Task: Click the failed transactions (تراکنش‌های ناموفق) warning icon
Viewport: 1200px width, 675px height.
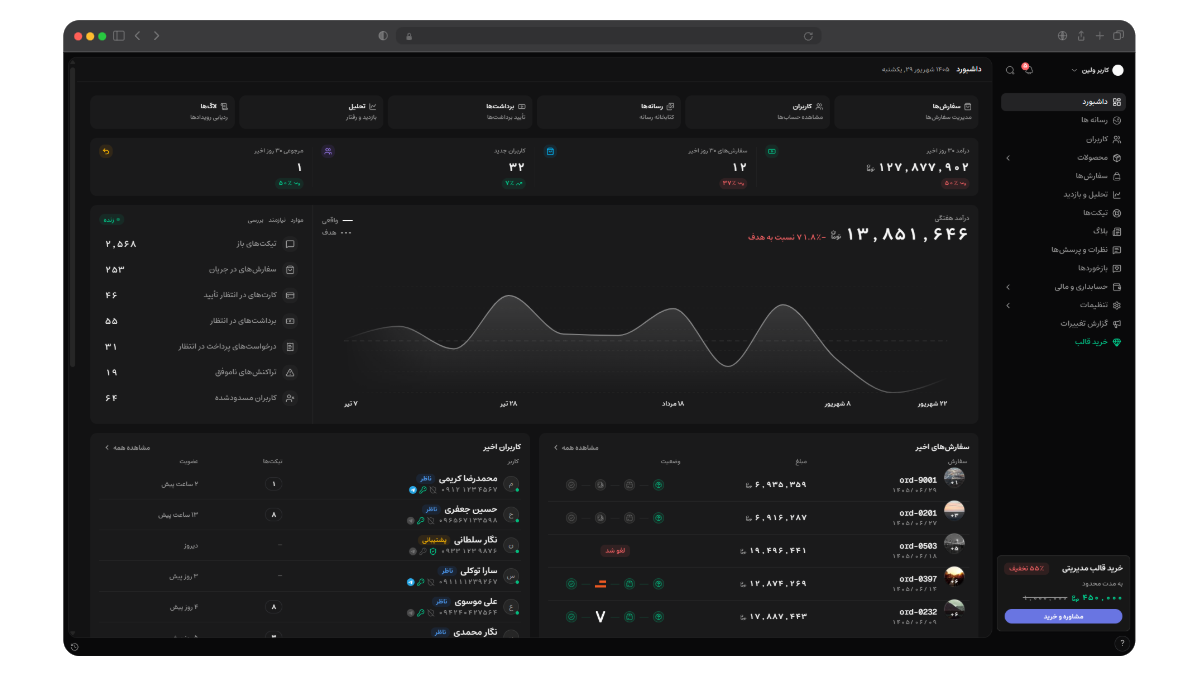Action: tap(290, 372)
